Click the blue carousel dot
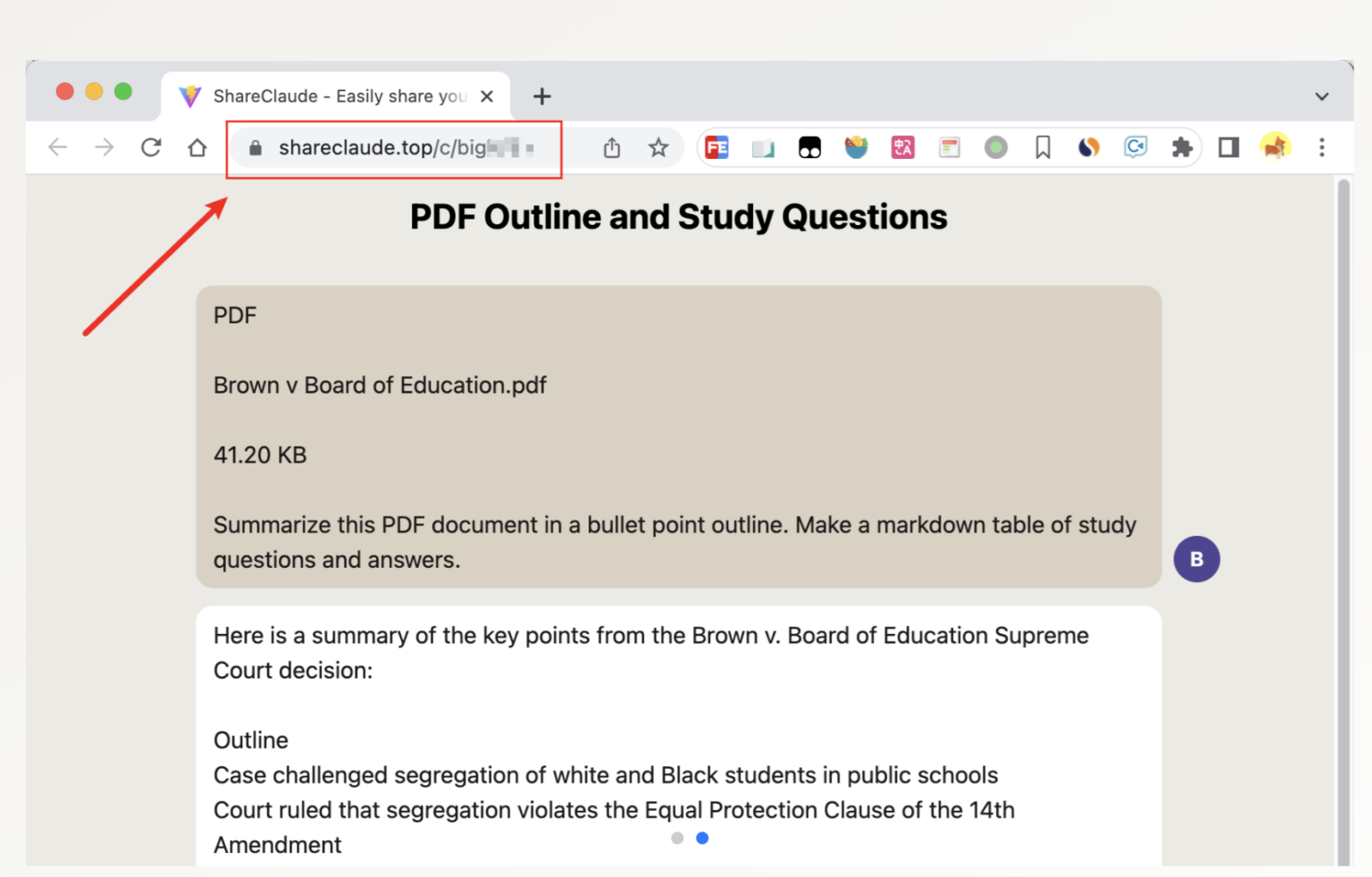The height and width of the screenshot is (877, 1372). tap(702, 838)
